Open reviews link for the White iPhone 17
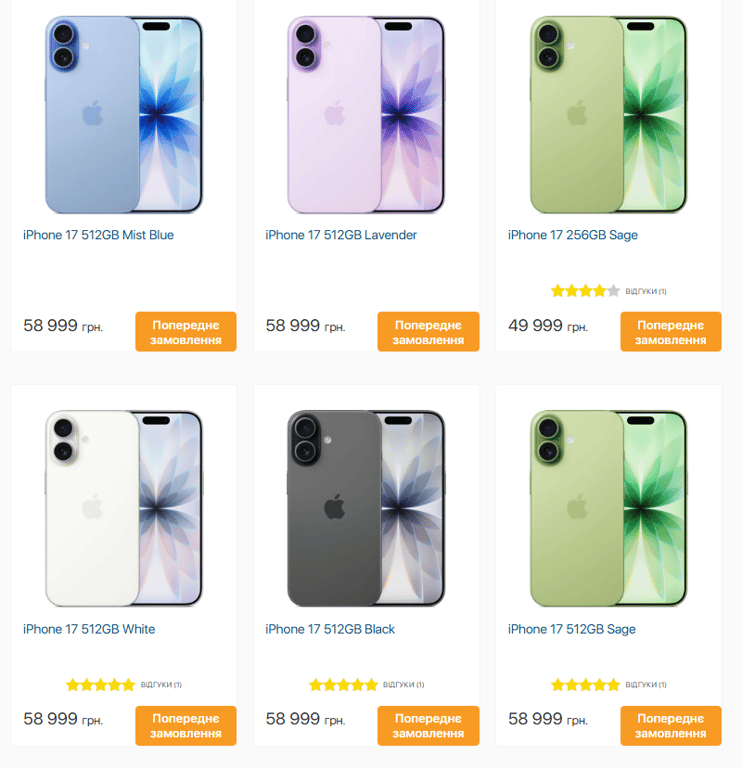The height and width of the screenshot is (768, 742). (x=161, y=685)
